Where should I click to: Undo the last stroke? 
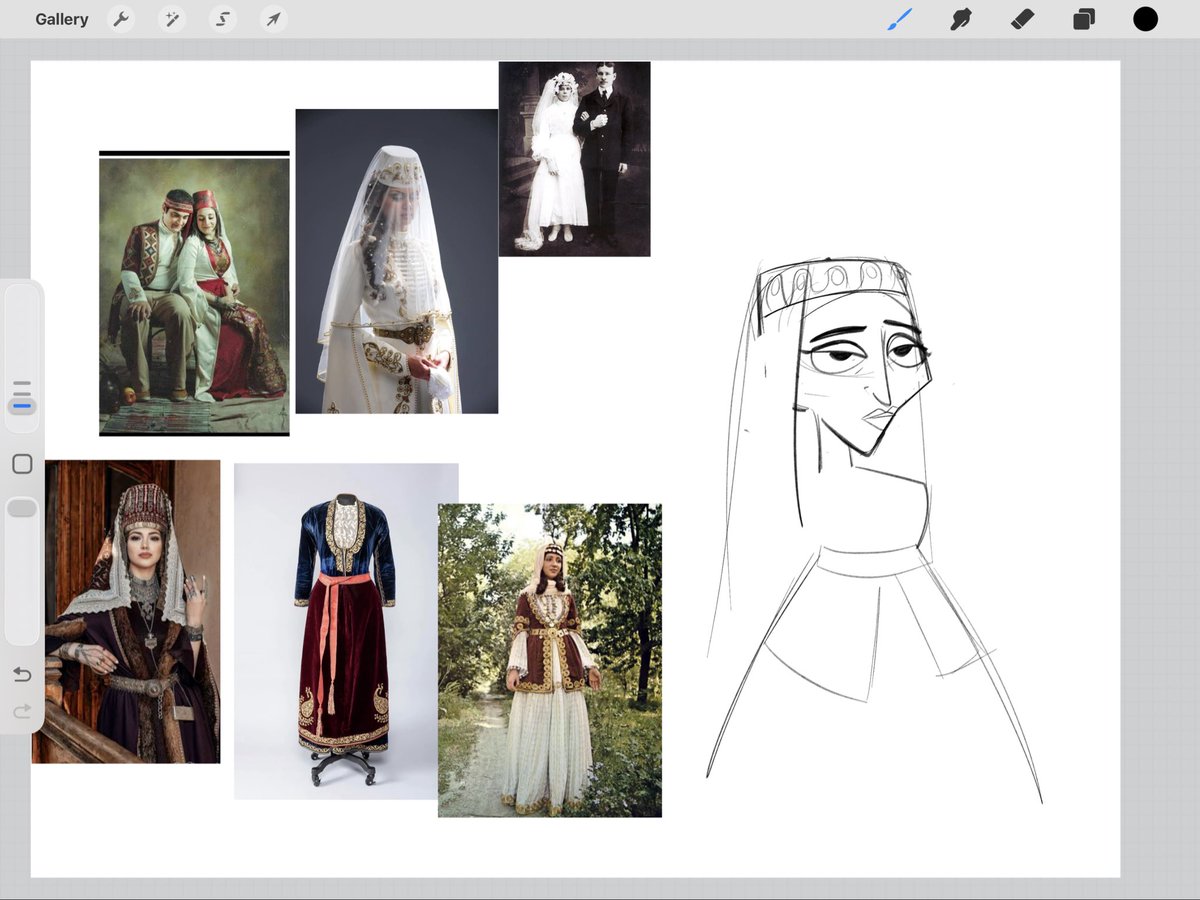click(x=22, y=675)
